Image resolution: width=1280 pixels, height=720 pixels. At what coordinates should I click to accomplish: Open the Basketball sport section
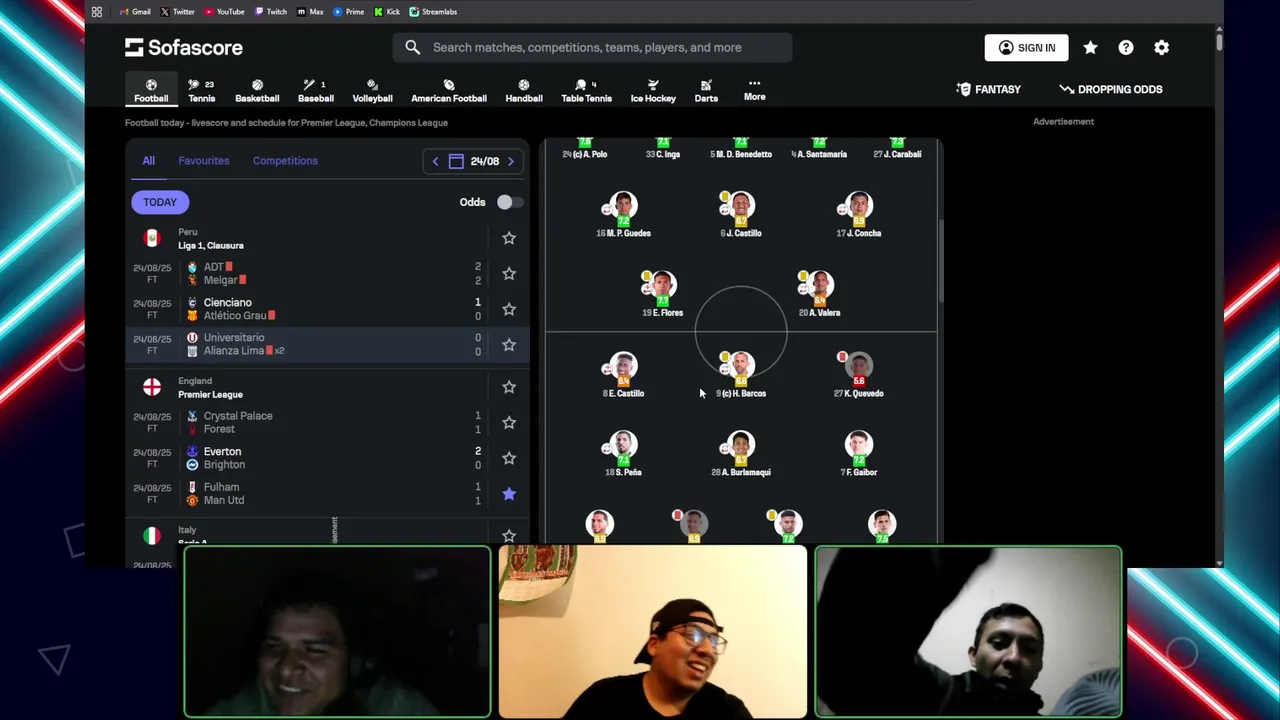point(257,90)
